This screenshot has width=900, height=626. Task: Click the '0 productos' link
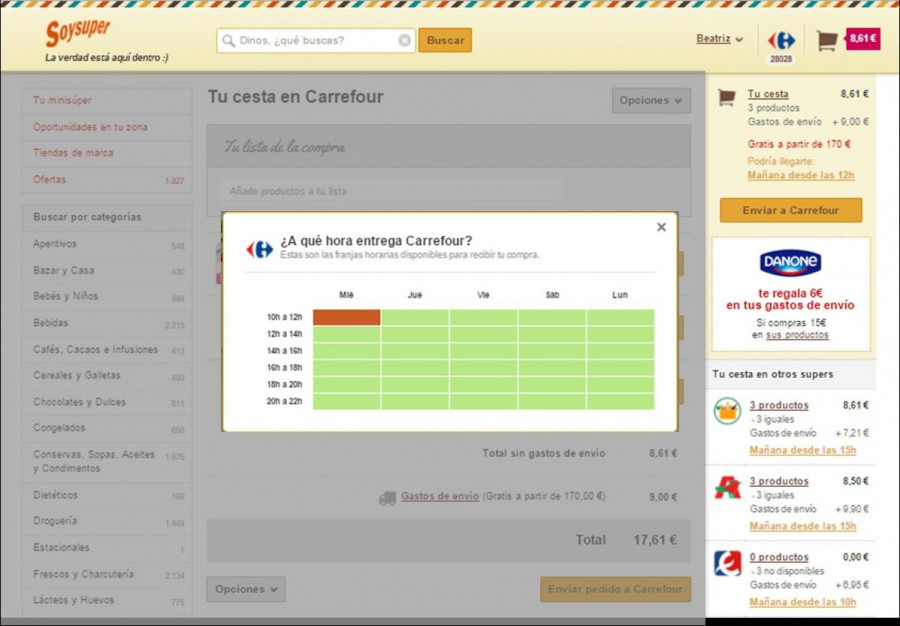tap(779, 557)
